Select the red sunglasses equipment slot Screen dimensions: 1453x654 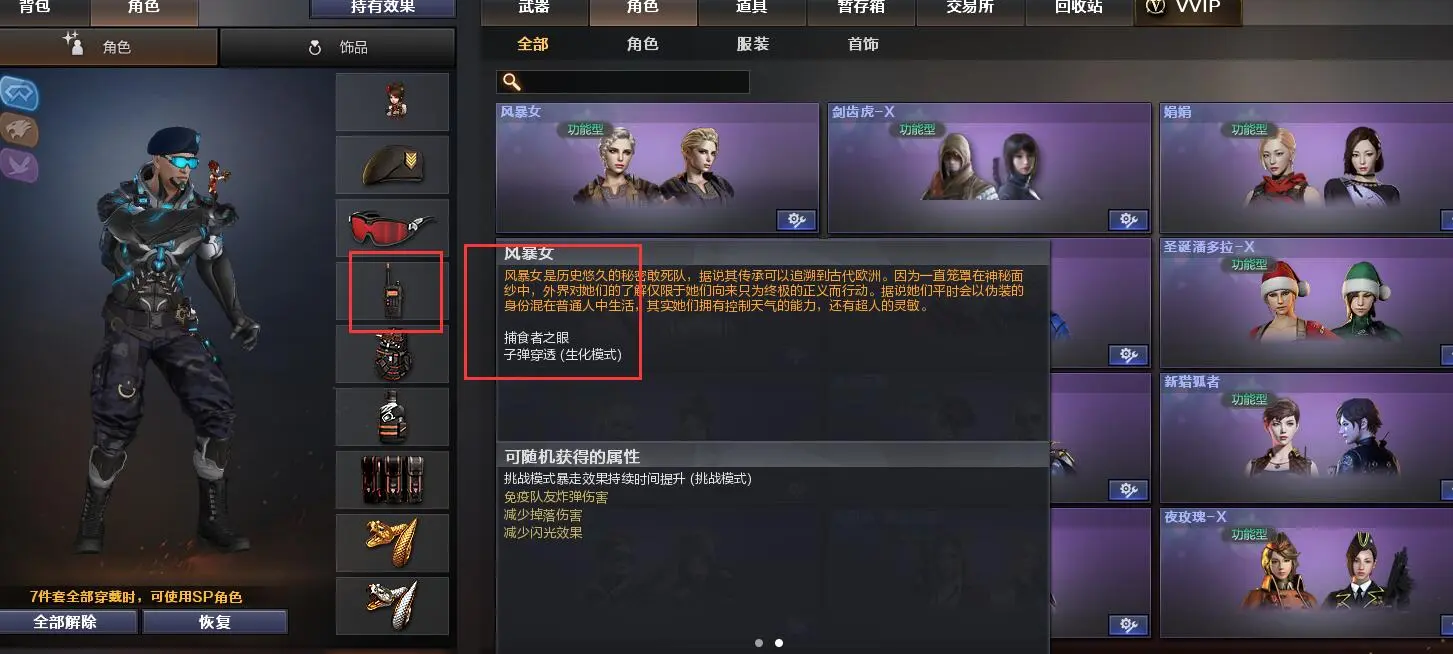(x=392, y=228)
